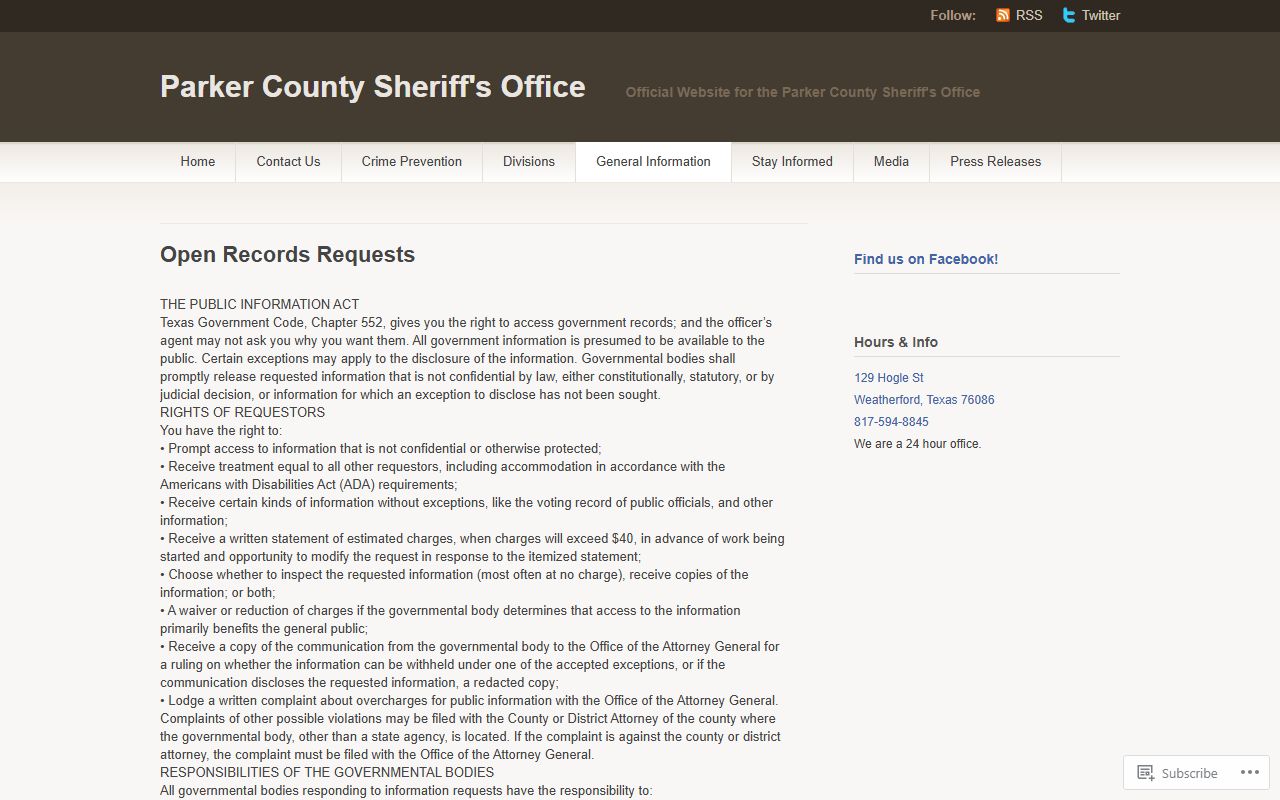1280x800 pixels.
Task: Open the Divisions menu
Action: pos(529,162)
